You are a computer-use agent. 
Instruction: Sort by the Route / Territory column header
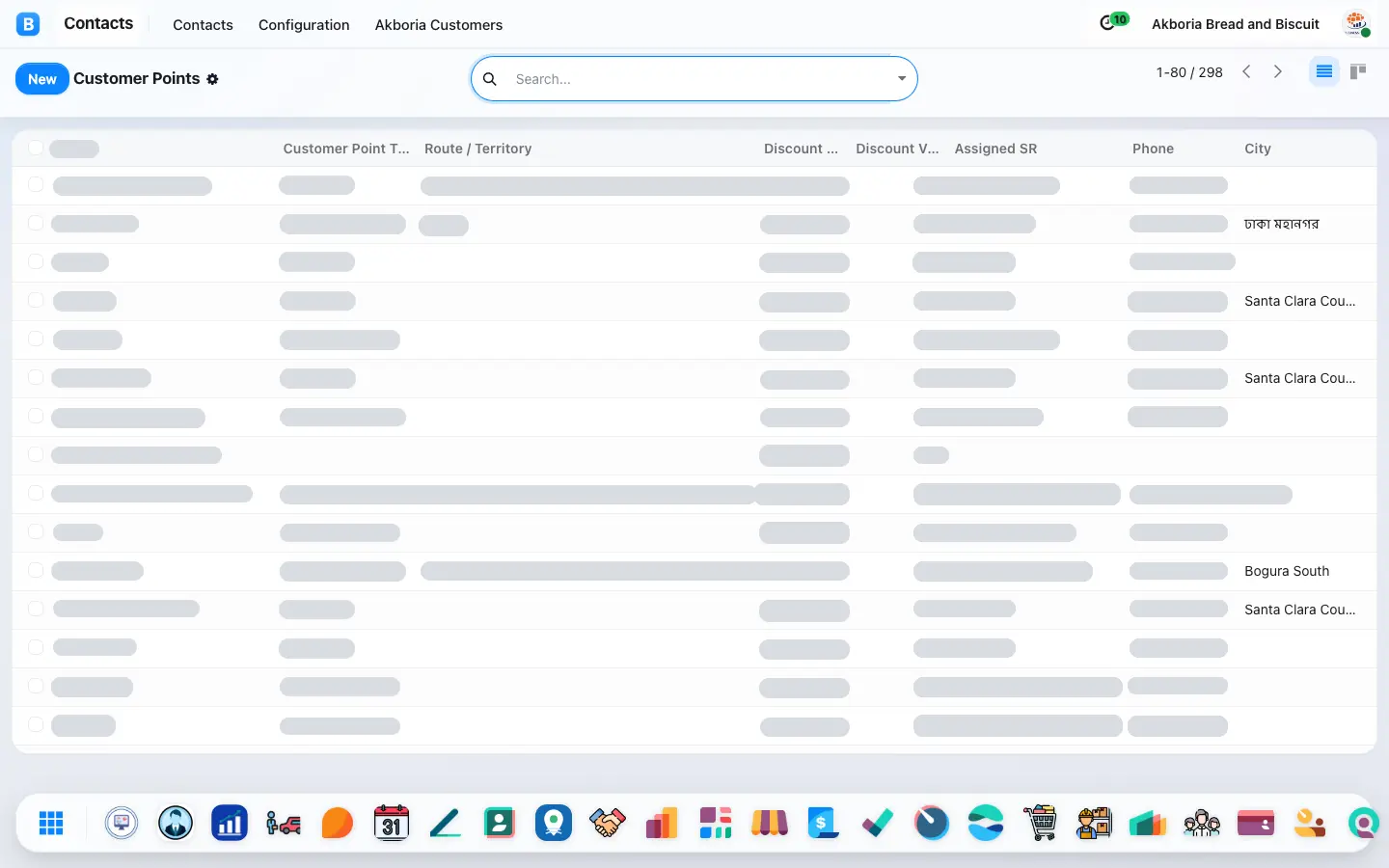pos(478,149)
